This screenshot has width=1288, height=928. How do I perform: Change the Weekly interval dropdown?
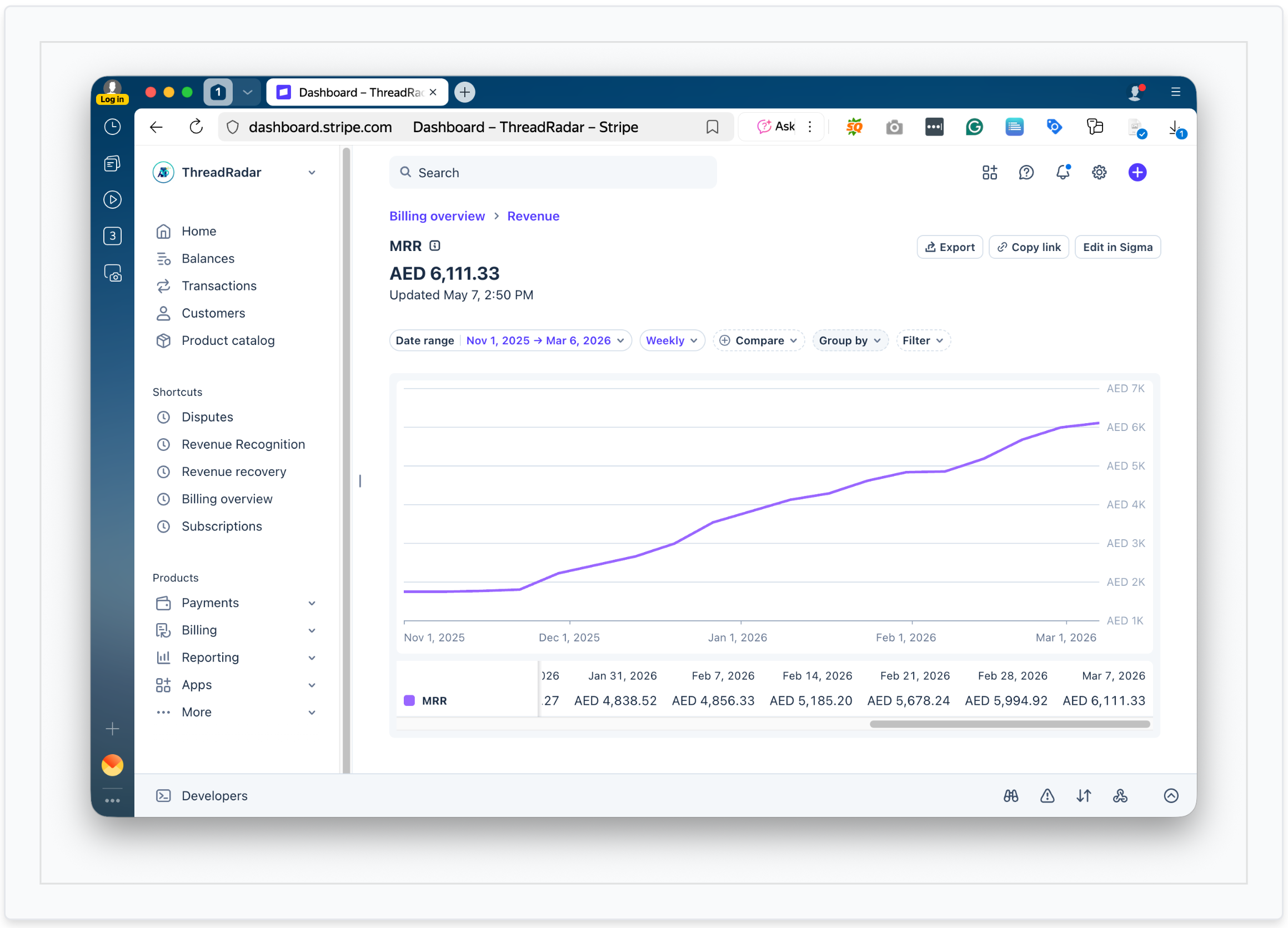click(x=672, y=341)
